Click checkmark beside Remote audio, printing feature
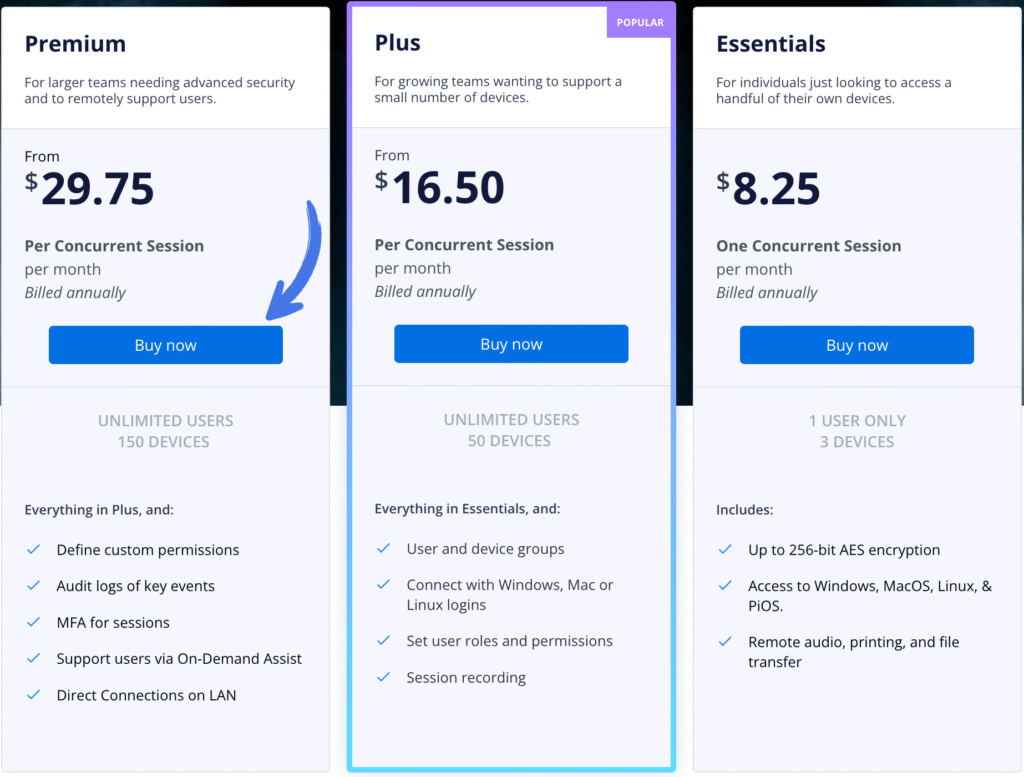The image size is (1024, 777). [x=726, y=642]
